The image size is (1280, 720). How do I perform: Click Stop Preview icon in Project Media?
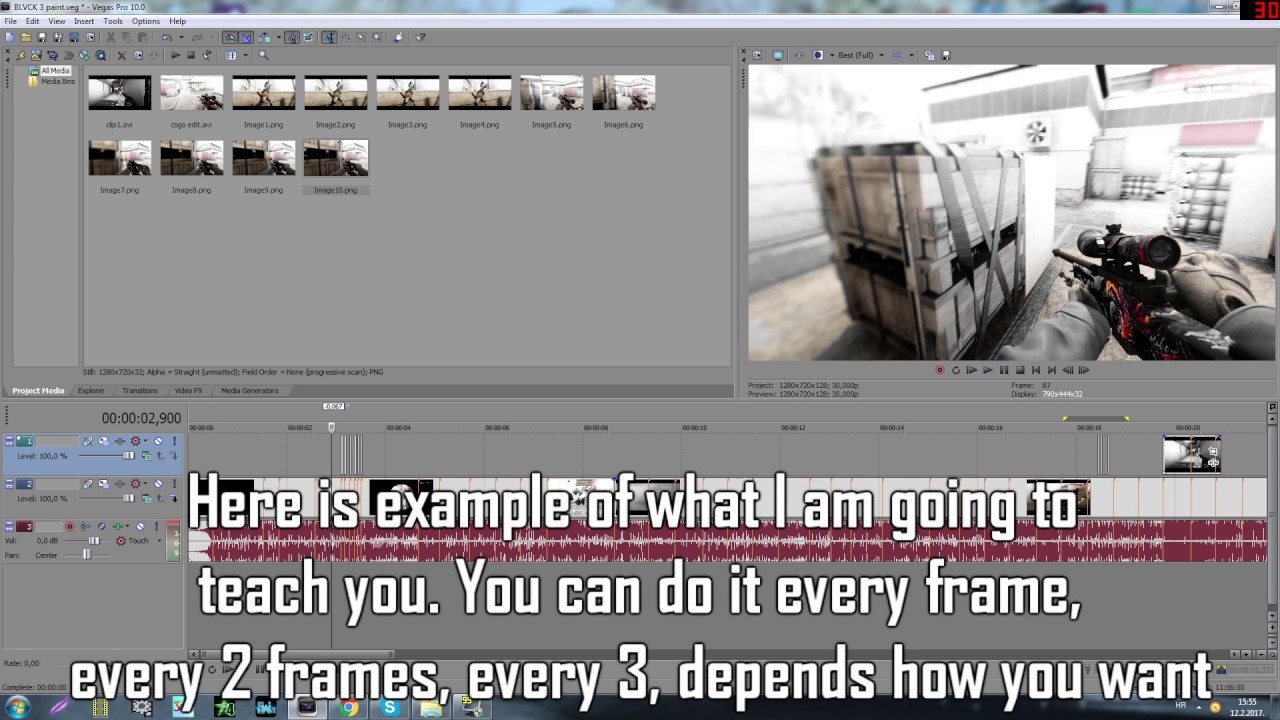(191, 55)
